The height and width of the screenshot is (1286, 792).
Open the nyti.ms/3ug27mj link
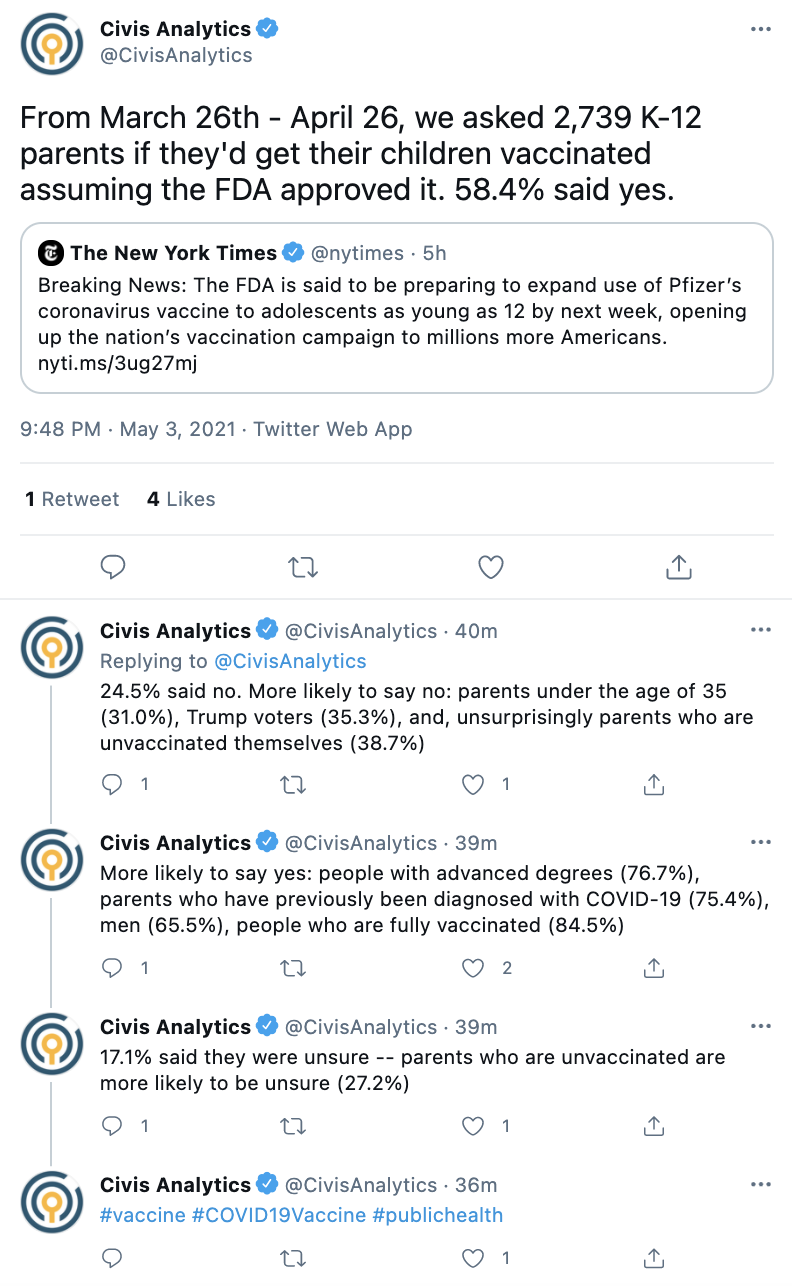[x=118, y=364]
